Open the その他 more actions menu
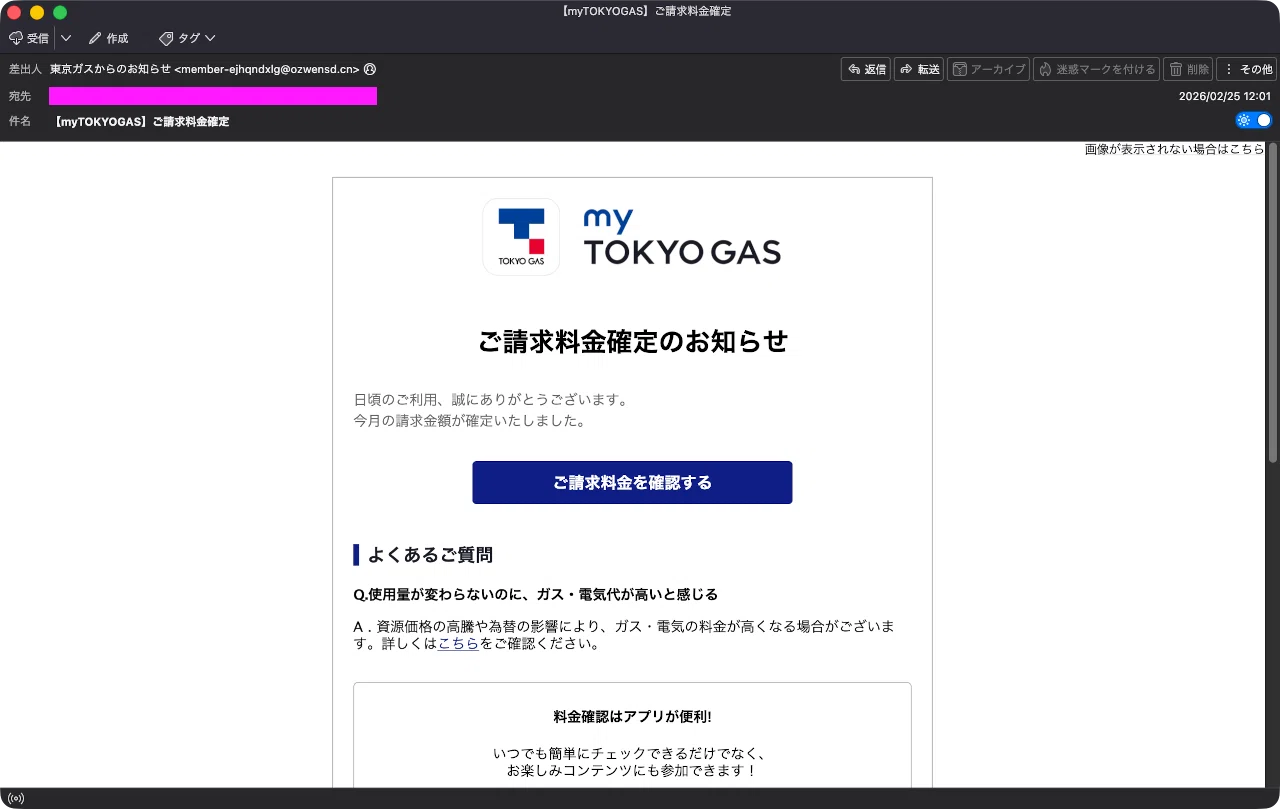The image size is (1280, 809). (1246, 69)
